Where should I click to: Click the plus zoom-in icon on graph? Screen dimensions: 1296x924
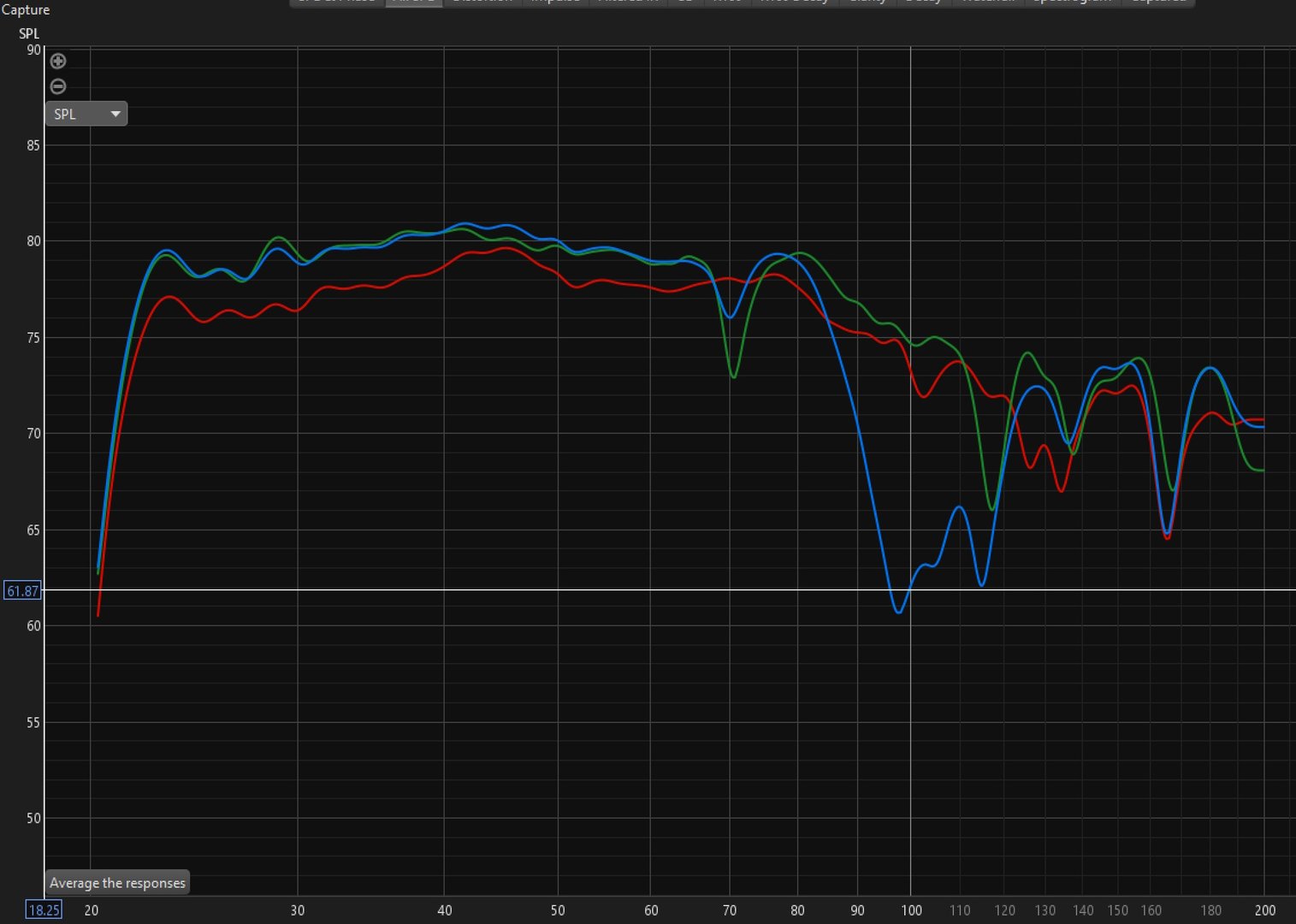pos(58,61)
